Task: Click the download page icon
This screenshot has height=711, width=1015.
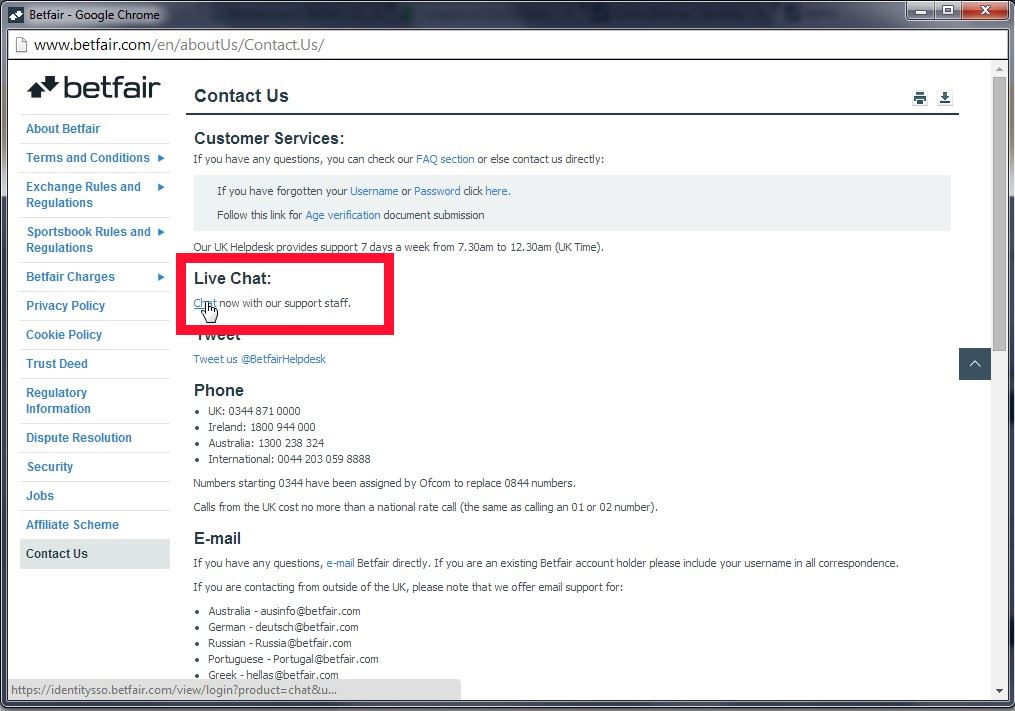Action: pyautogui.click(x=944, y=98)
